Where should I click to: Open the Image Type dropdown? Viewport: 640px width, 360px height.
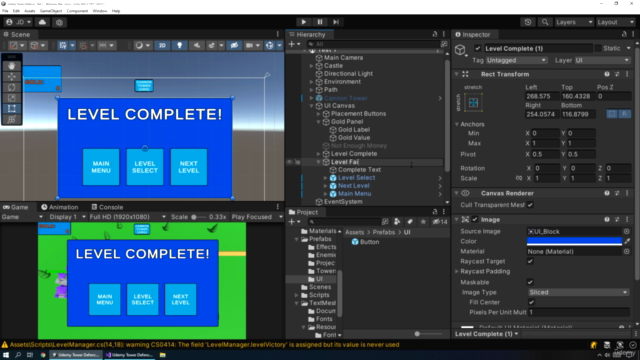[578, 292]
